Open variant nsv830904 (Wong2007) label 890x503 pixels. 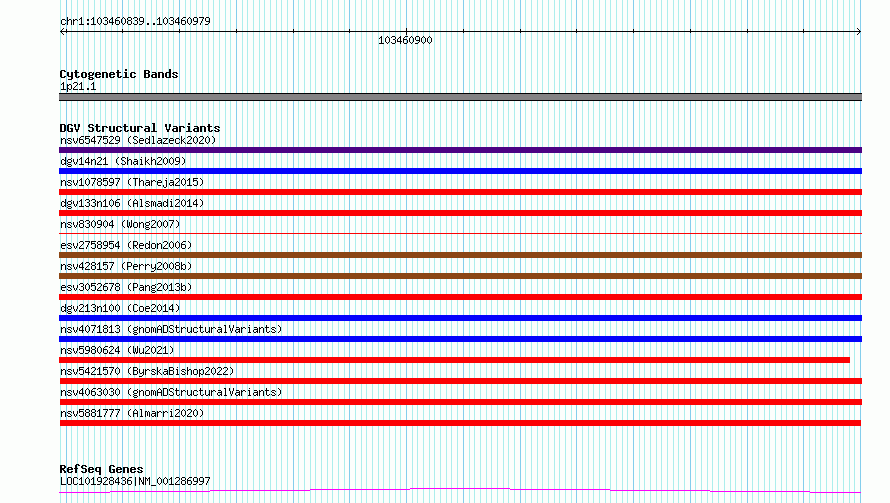[120, 224]
